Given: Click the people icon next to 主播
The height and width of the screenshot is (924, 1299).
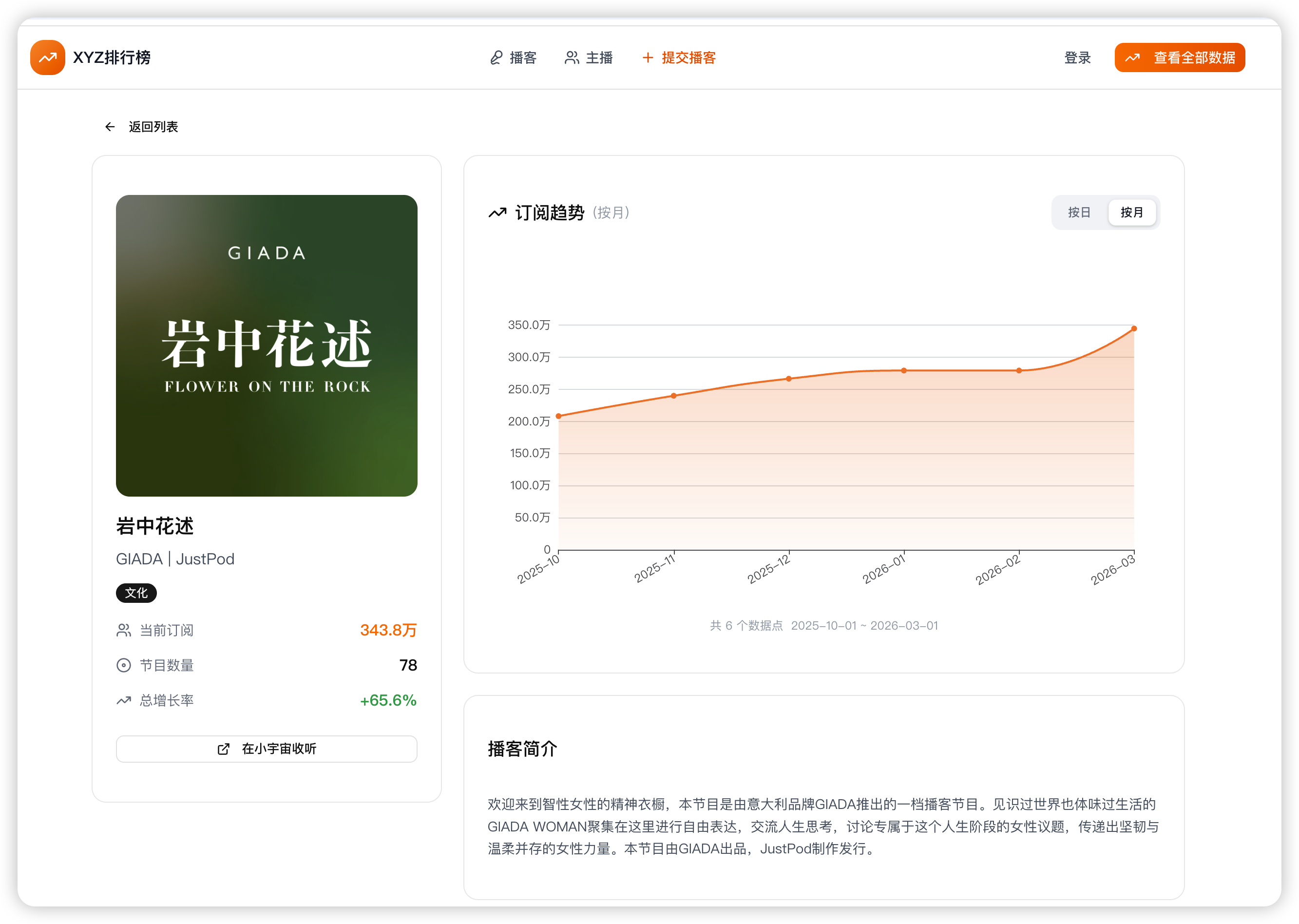Looking at the screenshot, I should pyautogui.click(x=571, y=58).
